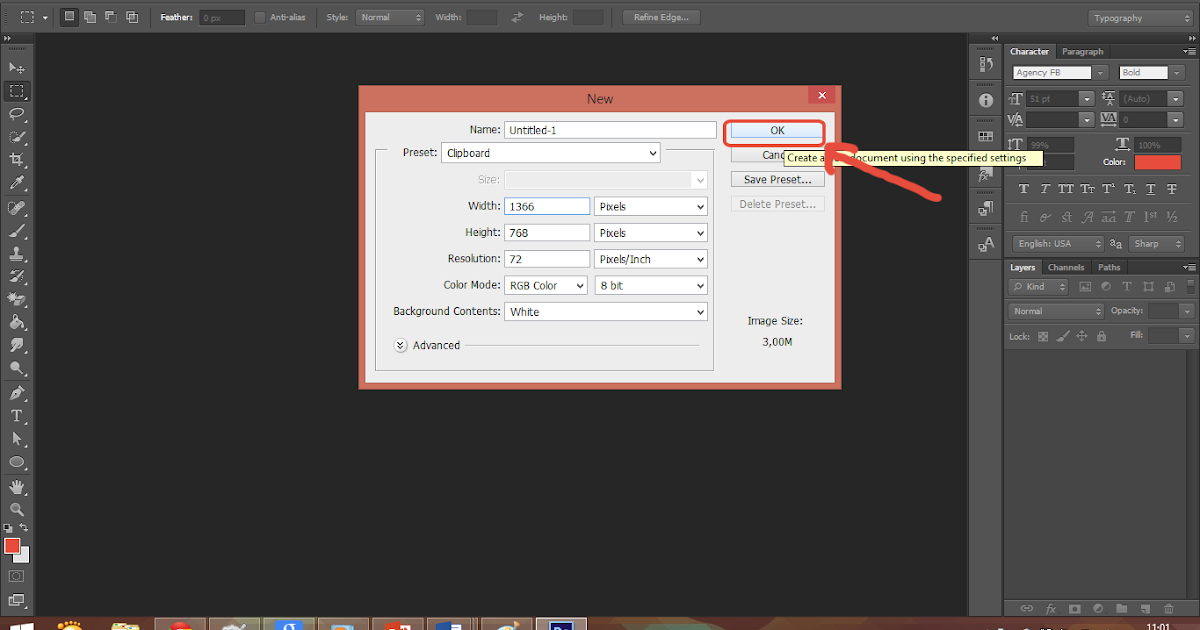
Task: Select the Hand tool
Action: click(x=16, y=486)
